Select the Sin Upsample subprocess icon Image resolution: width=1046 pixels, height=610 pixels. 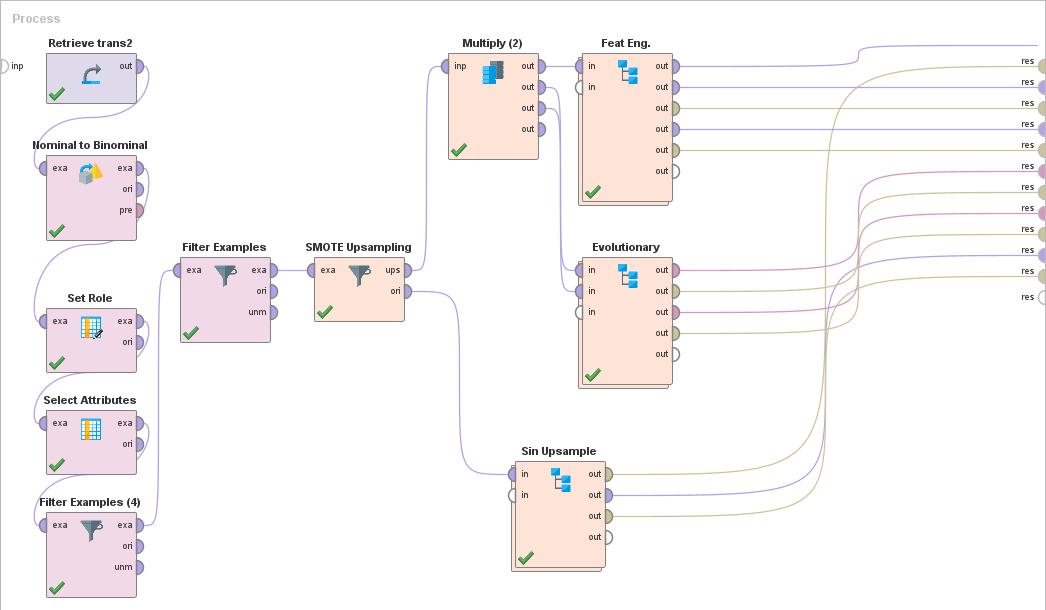[x=560, y=479]
